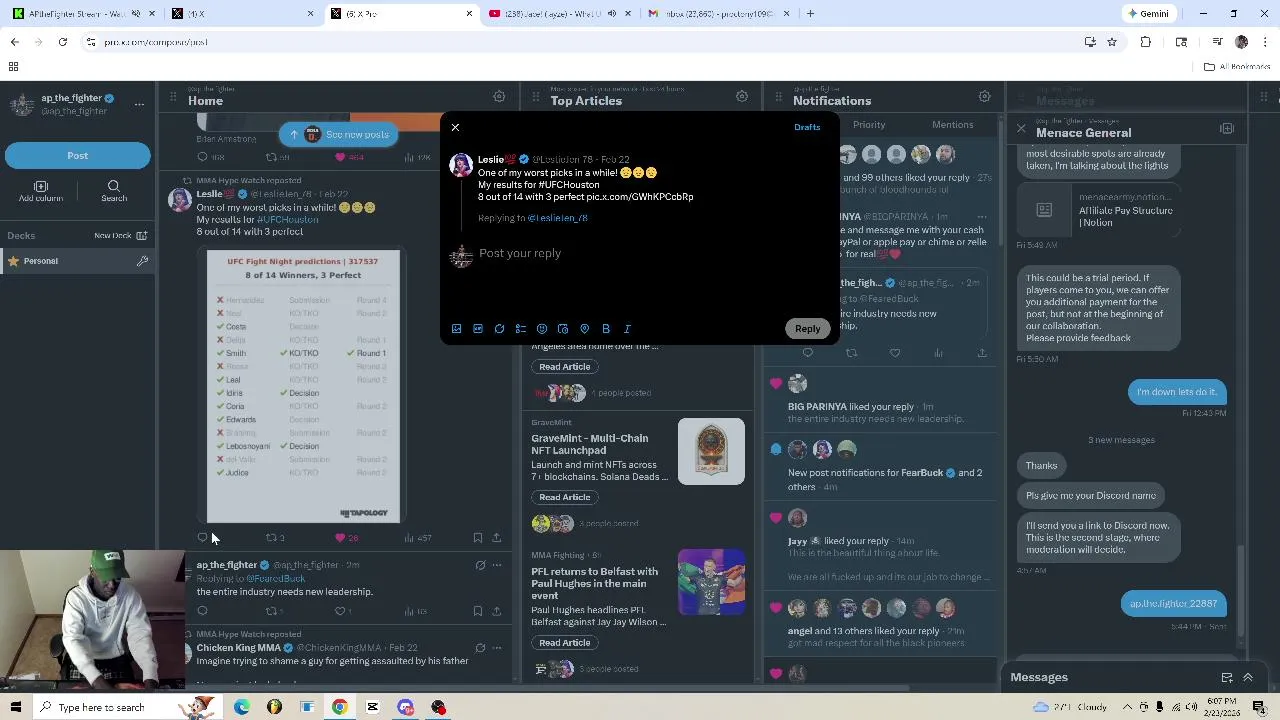This screenshot has height=720, width=1280.
Task: Edit the Personal deck with wrench icon
Action: (x=142, y=261)
